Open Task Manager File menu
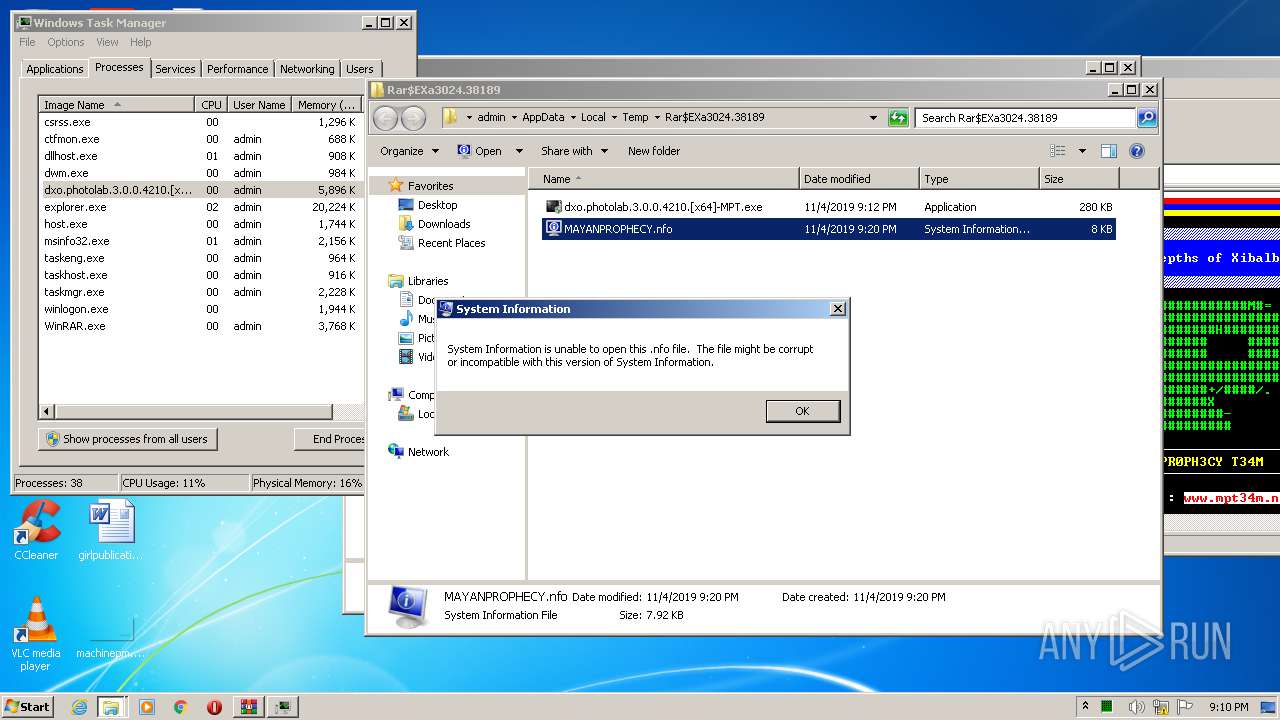The height and width of the screenshot is (720, 1280). click(x=27, y=42)
